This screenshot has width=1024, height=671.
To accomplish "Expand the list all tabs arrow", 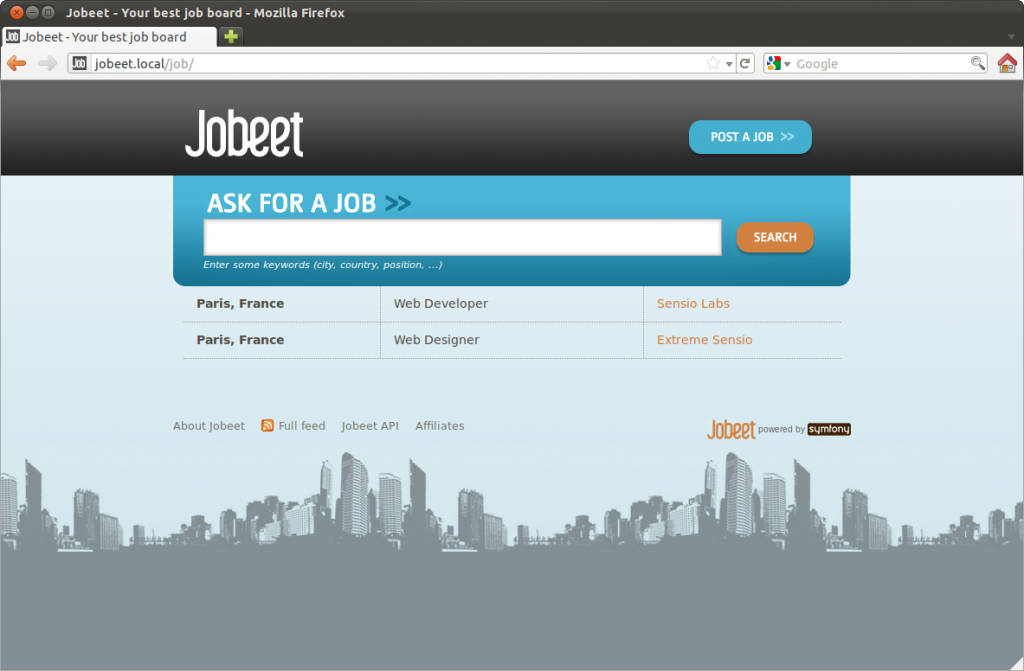I will pos(1011,37).
